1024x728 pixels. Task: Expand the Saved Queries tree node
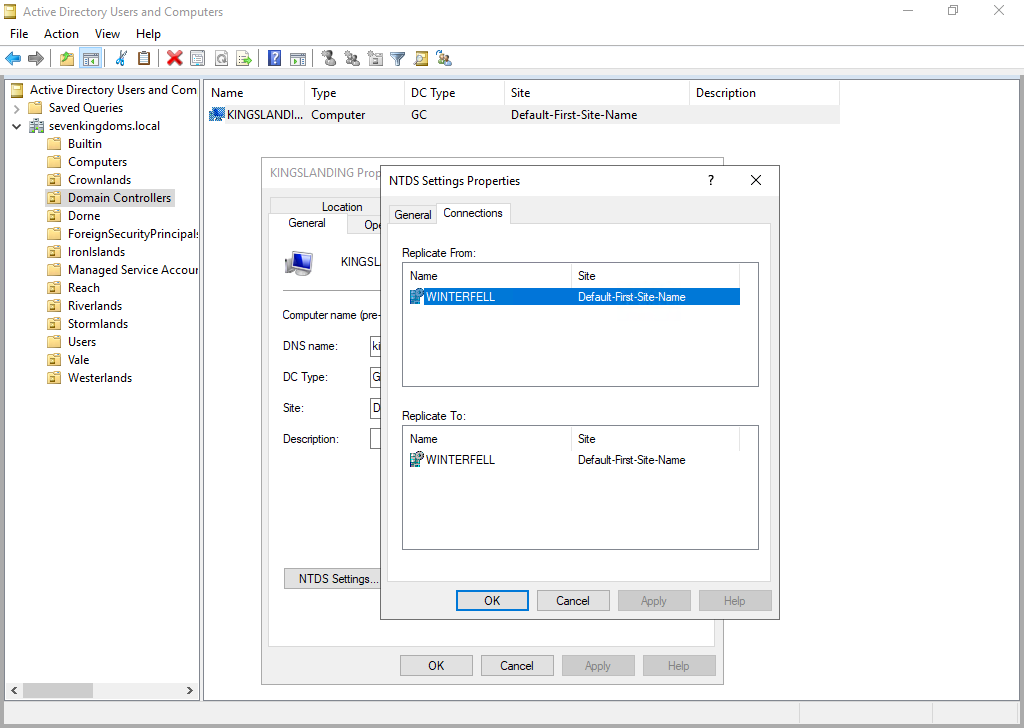pyautogui.click(x=16, y=108)
